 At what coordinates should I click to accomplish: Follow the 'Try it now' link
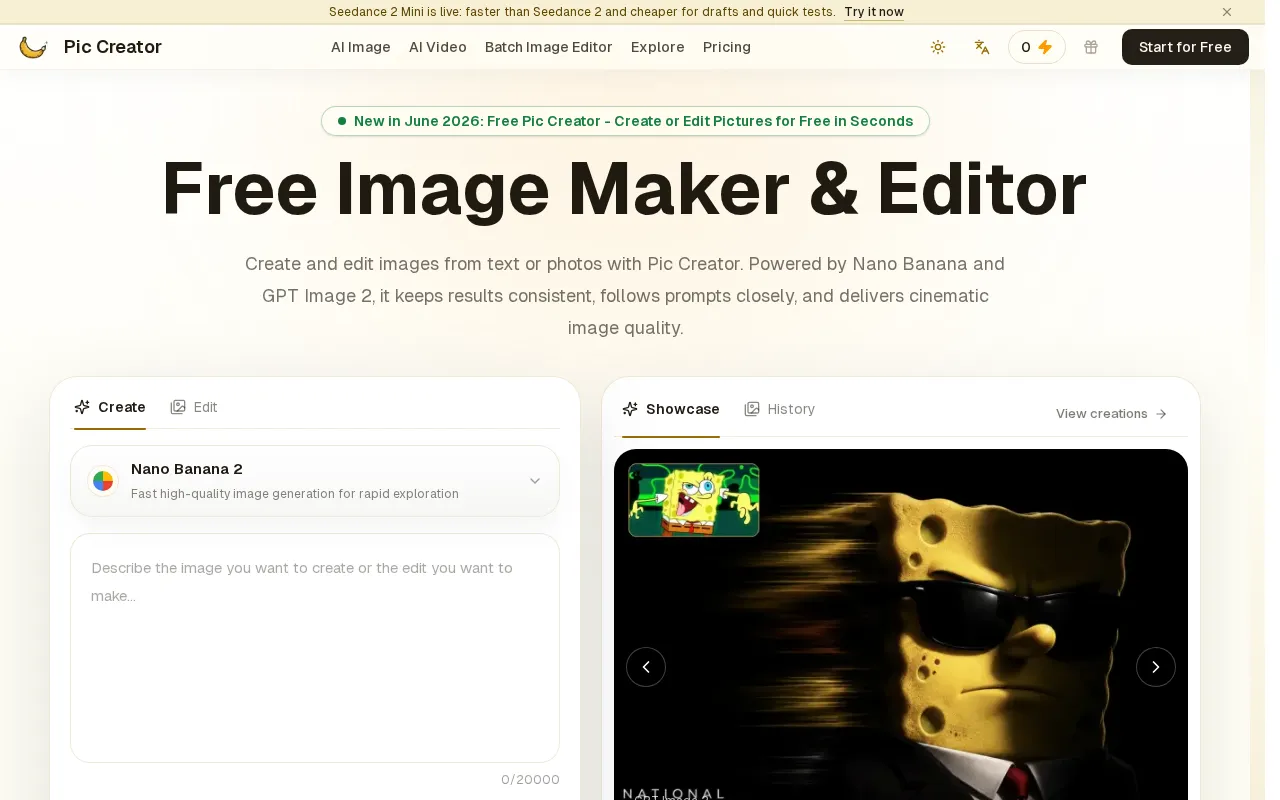874,12
